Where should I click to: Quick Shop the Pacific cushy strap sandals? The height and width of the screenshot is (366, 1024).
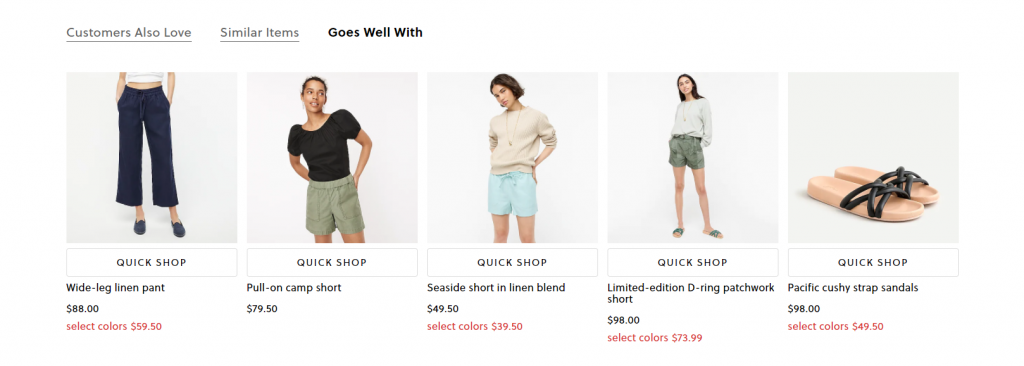873,263
